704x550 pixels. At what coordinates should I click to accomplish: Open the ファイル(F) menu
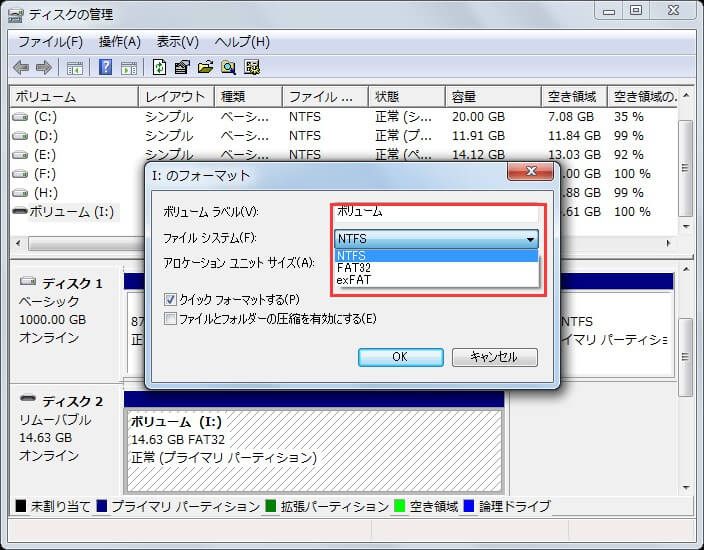tap(50, 42)
